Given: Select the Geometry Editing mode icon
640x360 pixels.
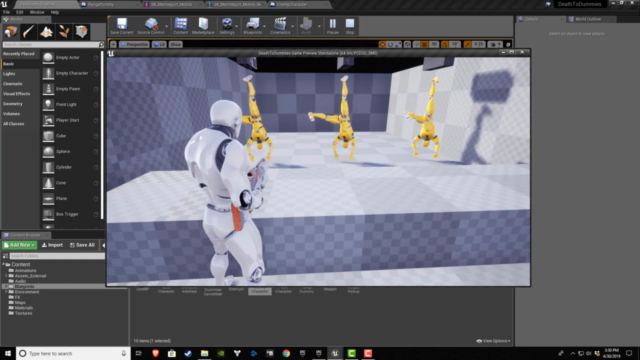Looking at the screenshot, I should click(x=81, y=32).
